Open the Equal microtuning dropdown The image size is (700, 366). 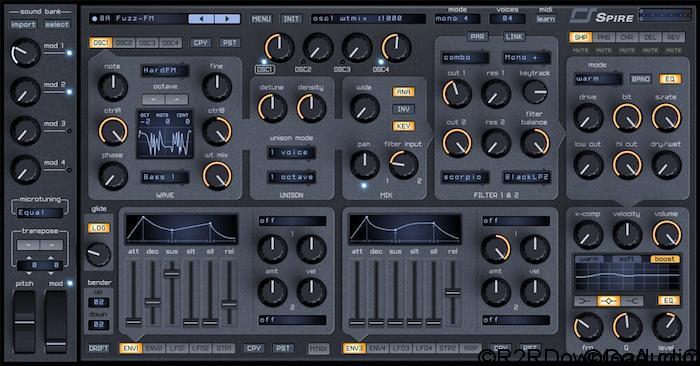[x=40, y=213]
